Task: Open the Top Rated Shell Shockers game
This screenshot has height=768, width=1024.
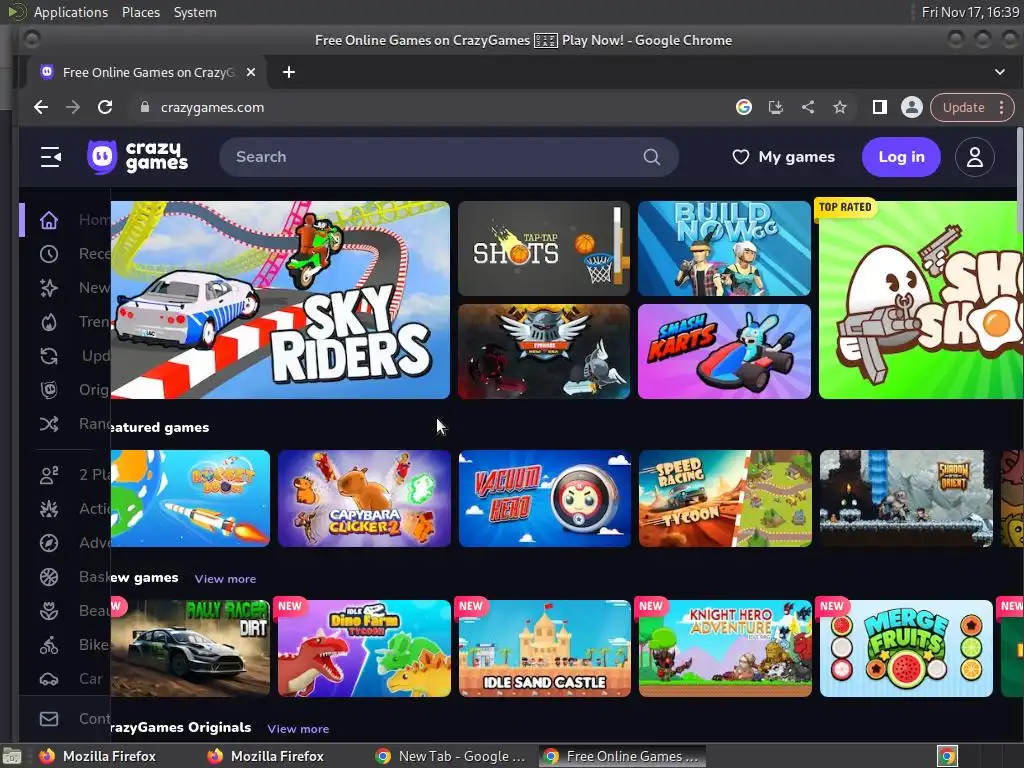Action: click(x=921, y=300)
